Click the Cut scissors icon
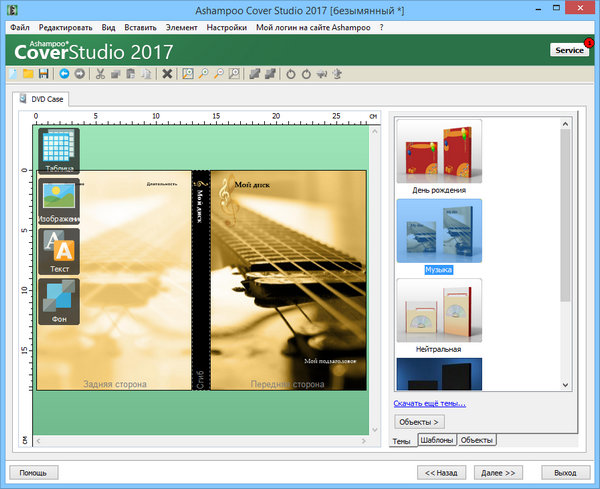This screenshot has width=600, height=489. point(101,74)
